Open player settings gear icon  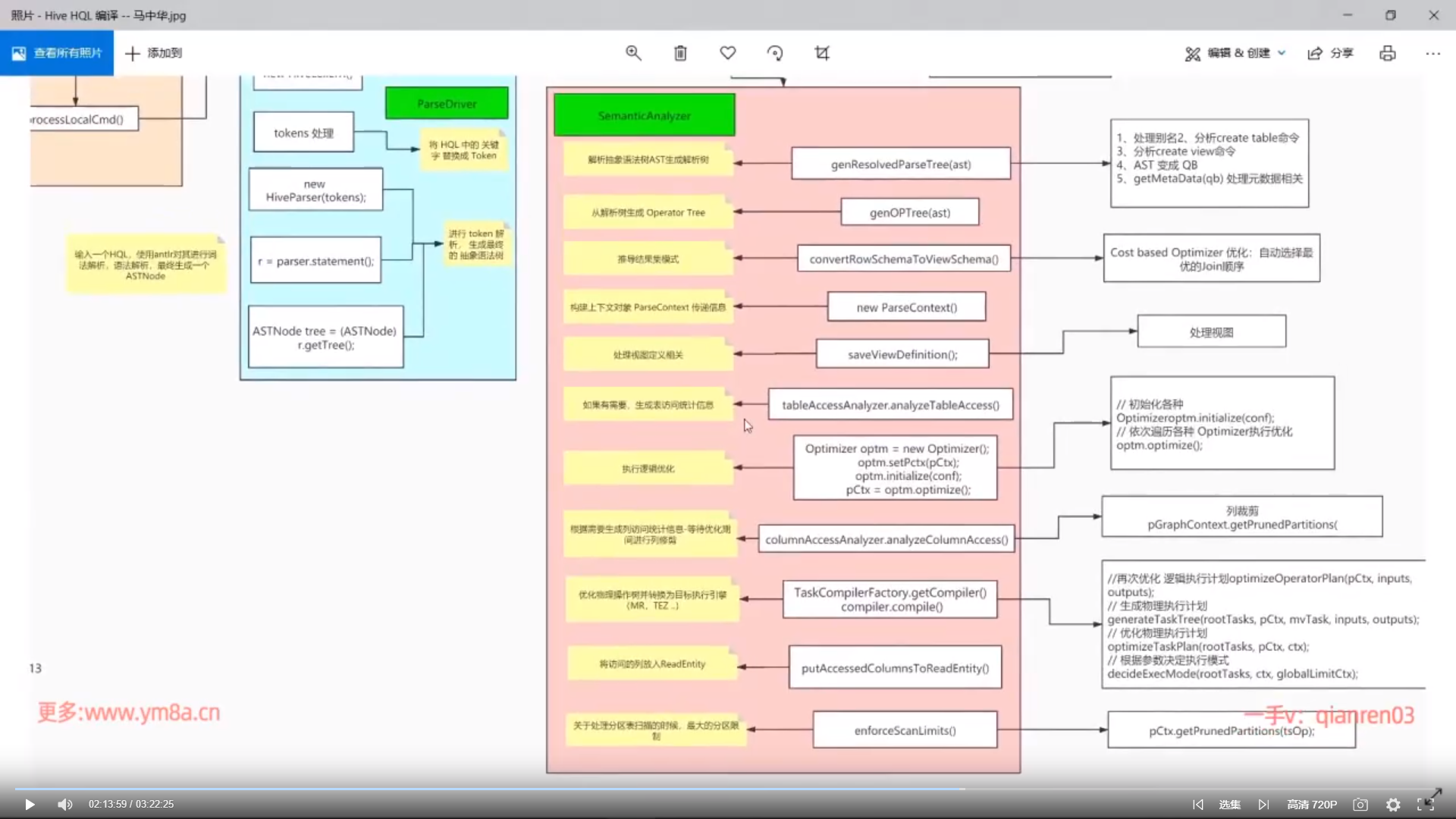(x=1393, y=805)
